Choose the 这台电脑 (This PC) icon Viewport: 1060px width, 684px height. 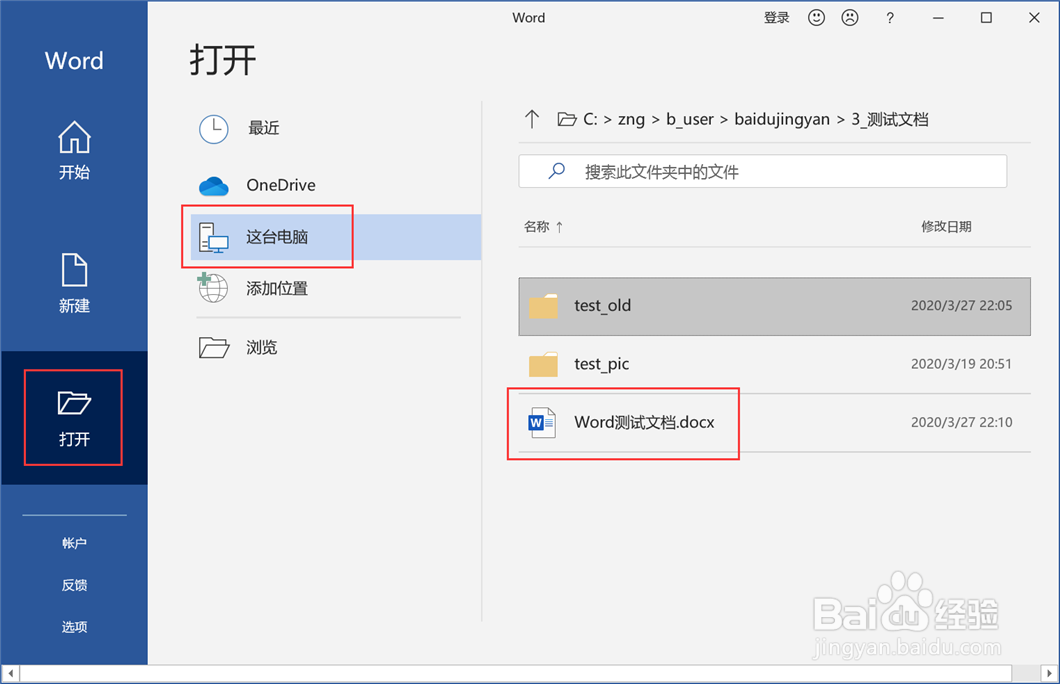pyautogui.click(x=213, y=236)
